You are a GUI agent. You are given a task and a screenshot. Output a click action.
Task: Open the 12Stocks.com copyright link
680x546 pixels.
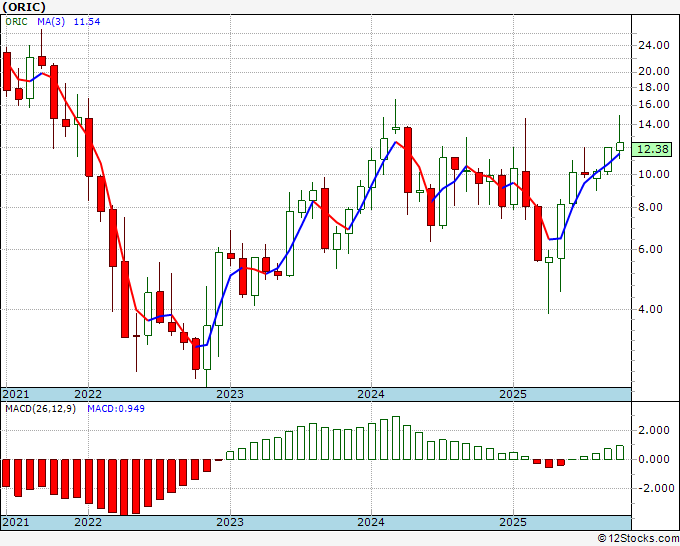(x=638, y=539)
